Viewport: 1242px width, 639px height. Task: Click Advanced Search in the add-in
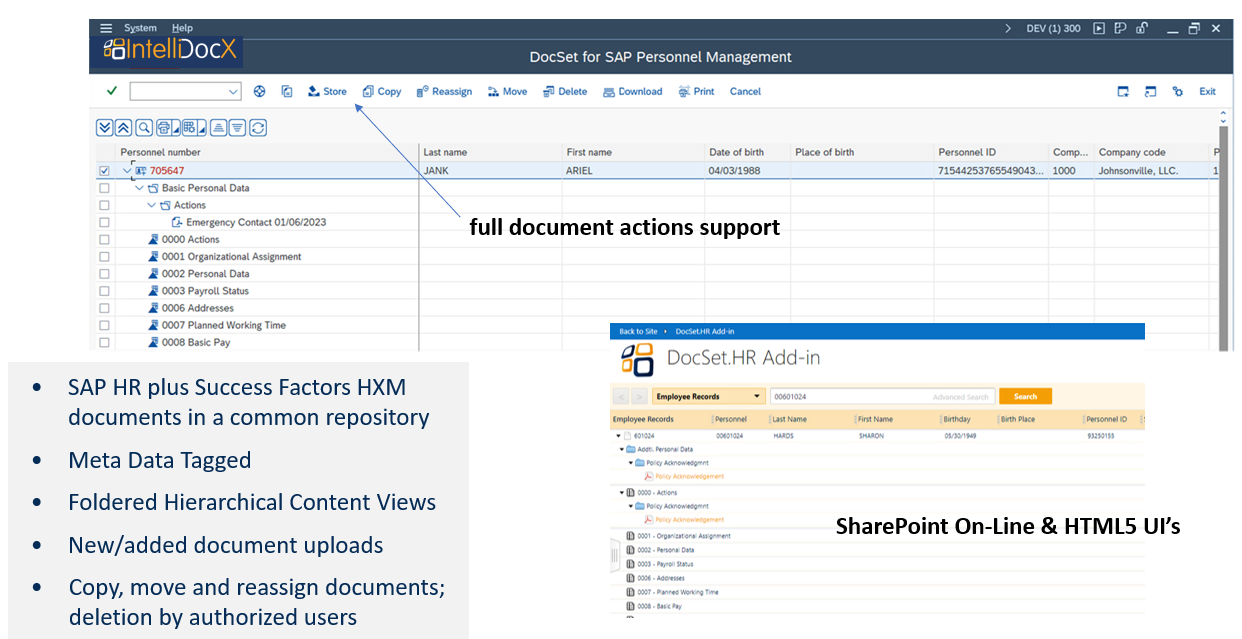(x=962, y=397)
